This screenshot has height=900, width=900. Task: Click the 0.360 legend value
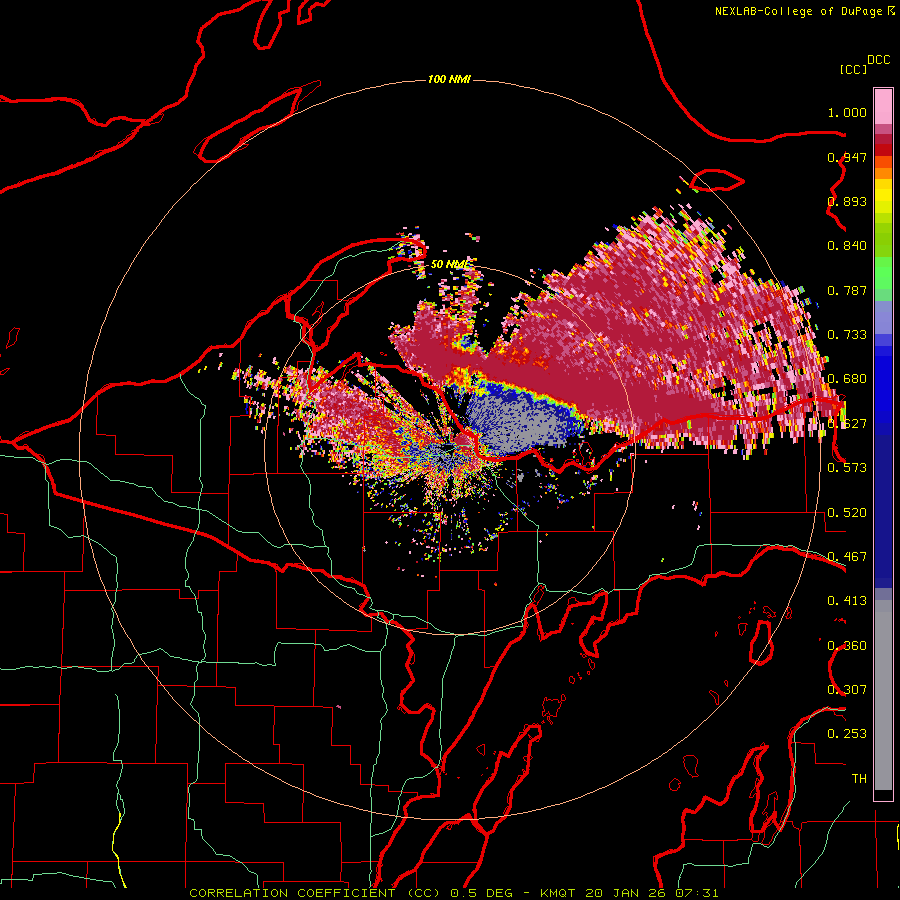pos(847,646)
